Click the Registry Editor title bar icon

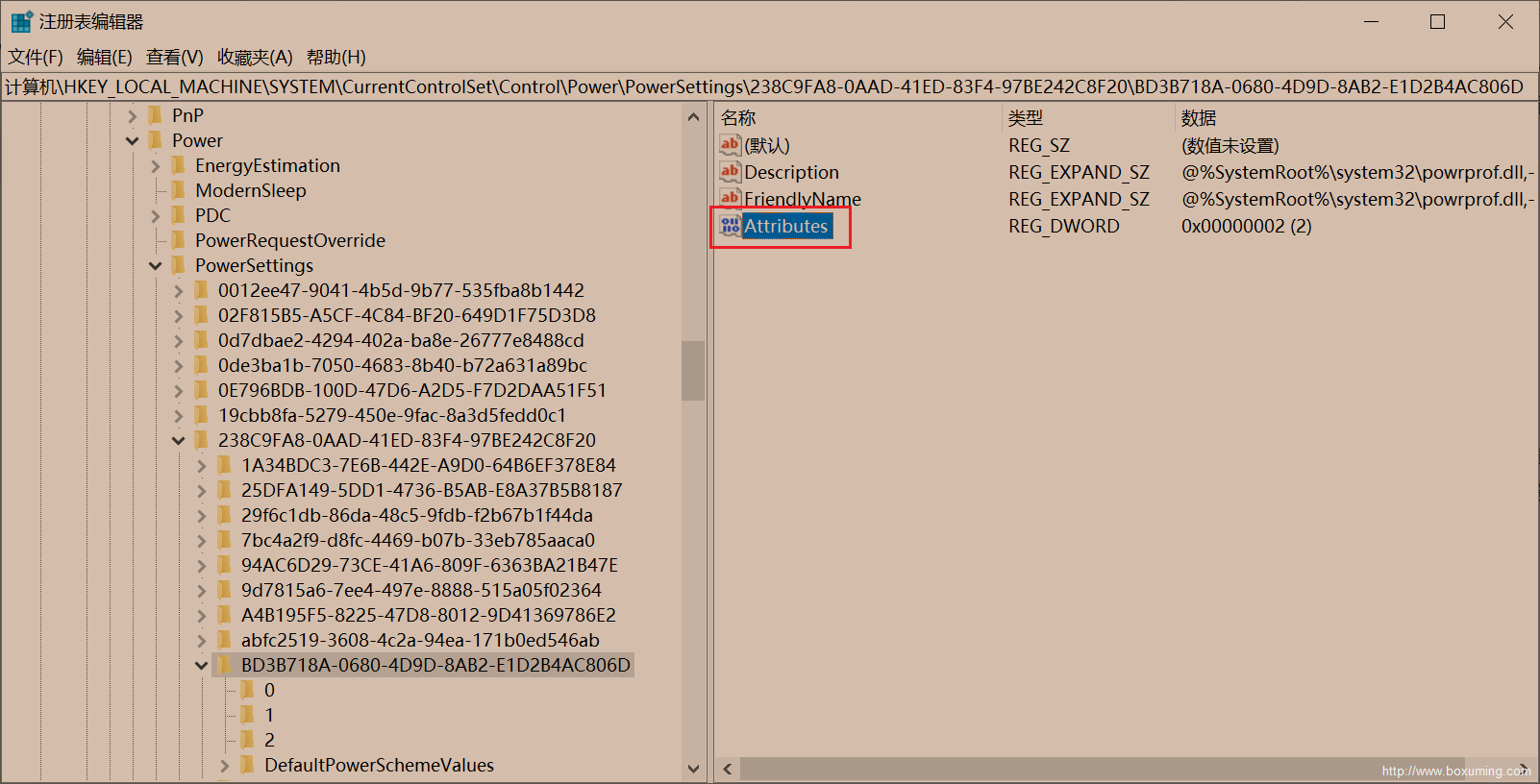(x=21, y=21)
